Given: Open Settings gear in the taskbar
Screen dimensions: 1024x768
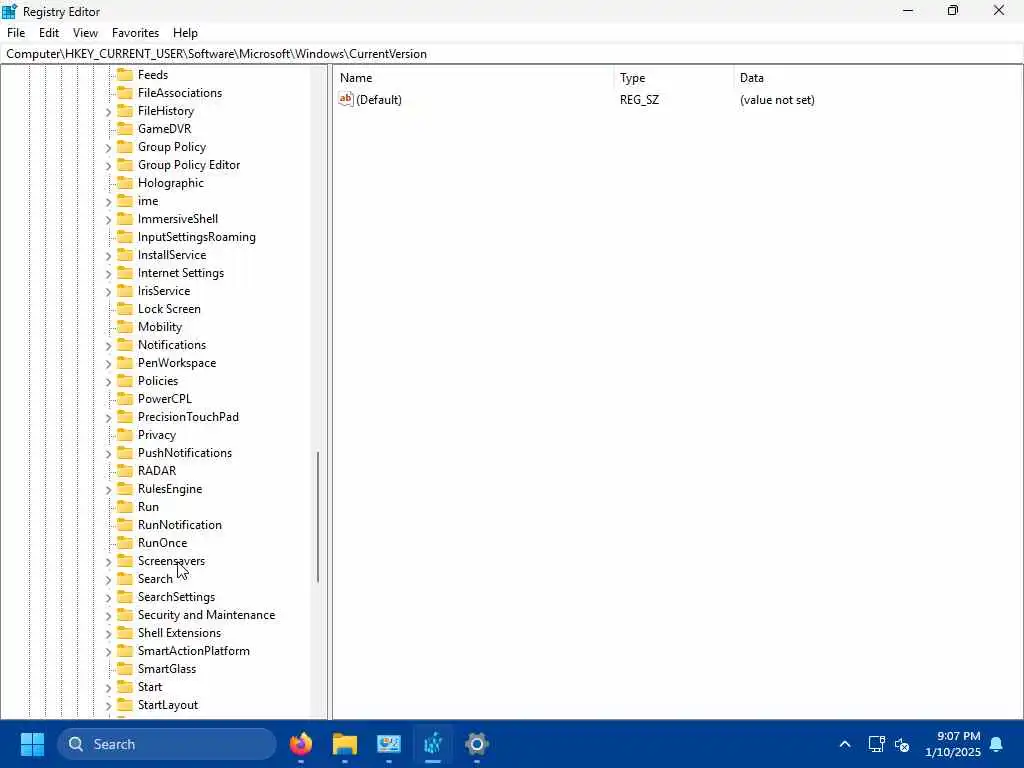Looking at the screenshot, I should point(477,744).
